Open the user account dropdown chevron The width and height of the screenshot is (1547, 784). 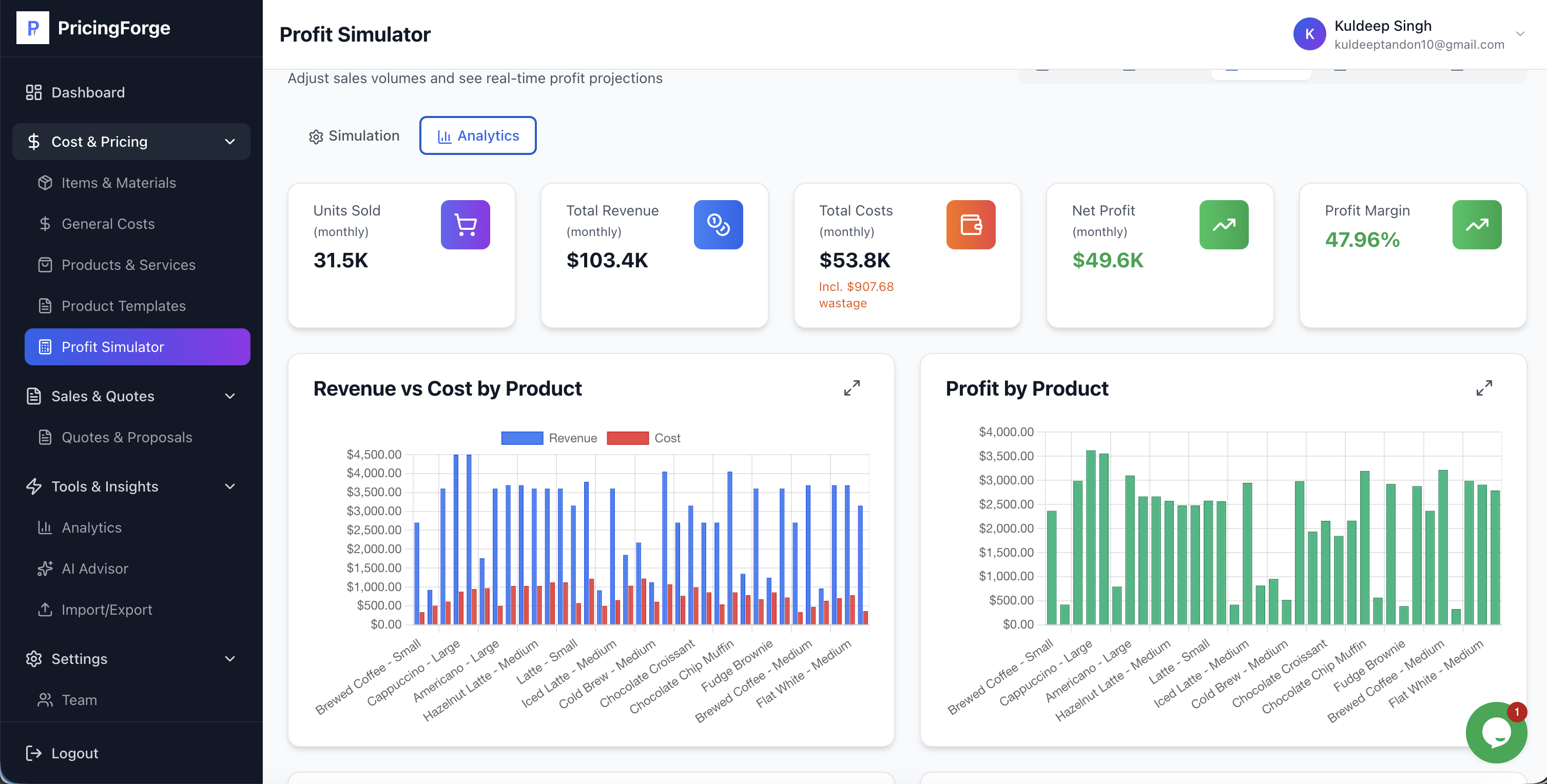[x=1520, y=34]
